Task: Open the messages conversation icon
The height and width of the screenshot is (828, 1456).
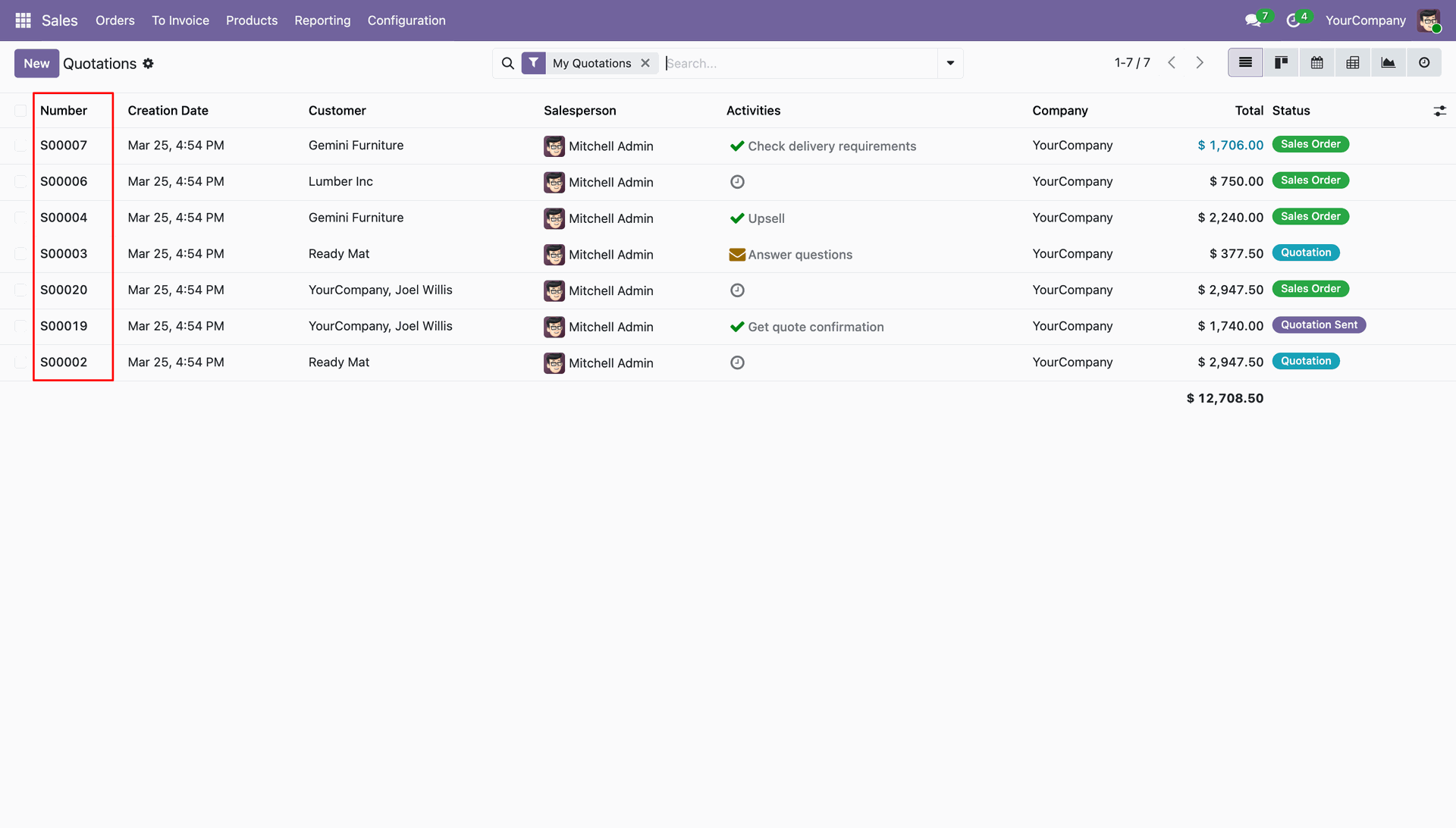Action: click(x=1253, y=20)
